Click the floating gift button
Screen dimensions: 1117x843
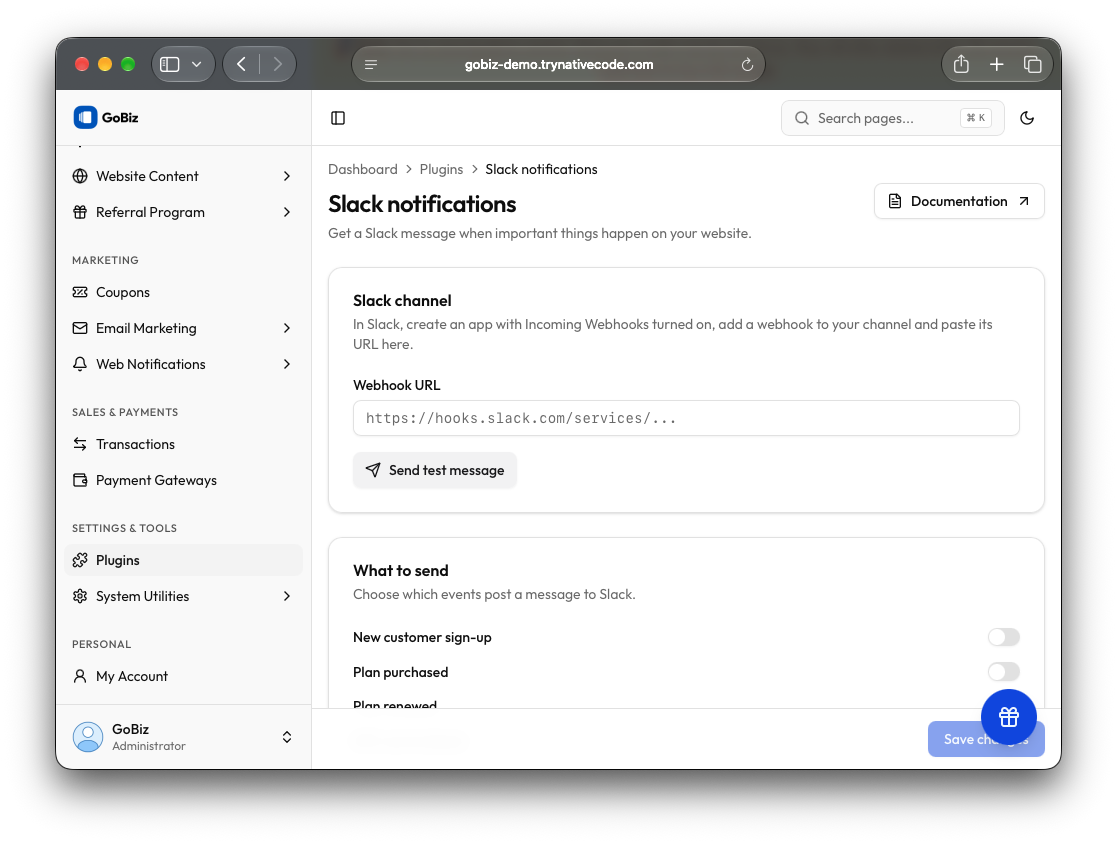1008,717
